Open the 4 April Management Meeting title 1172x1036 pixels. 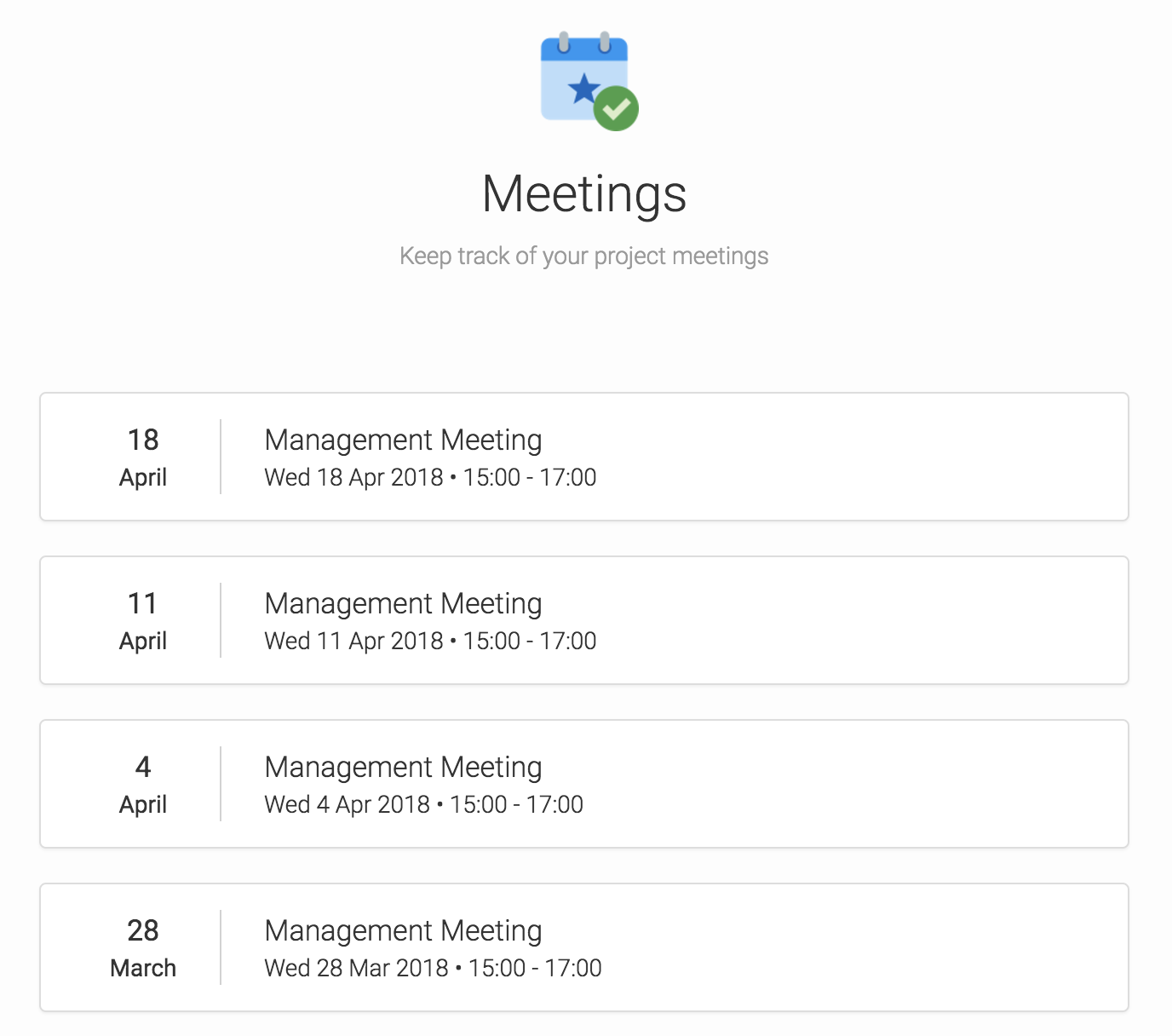coord(403,767)
